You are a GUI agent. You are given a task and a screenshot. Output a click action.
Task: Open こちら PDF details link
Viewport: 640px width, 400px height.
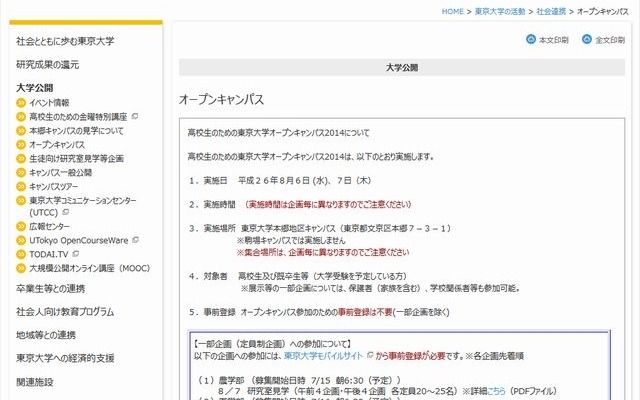[496, 391]
